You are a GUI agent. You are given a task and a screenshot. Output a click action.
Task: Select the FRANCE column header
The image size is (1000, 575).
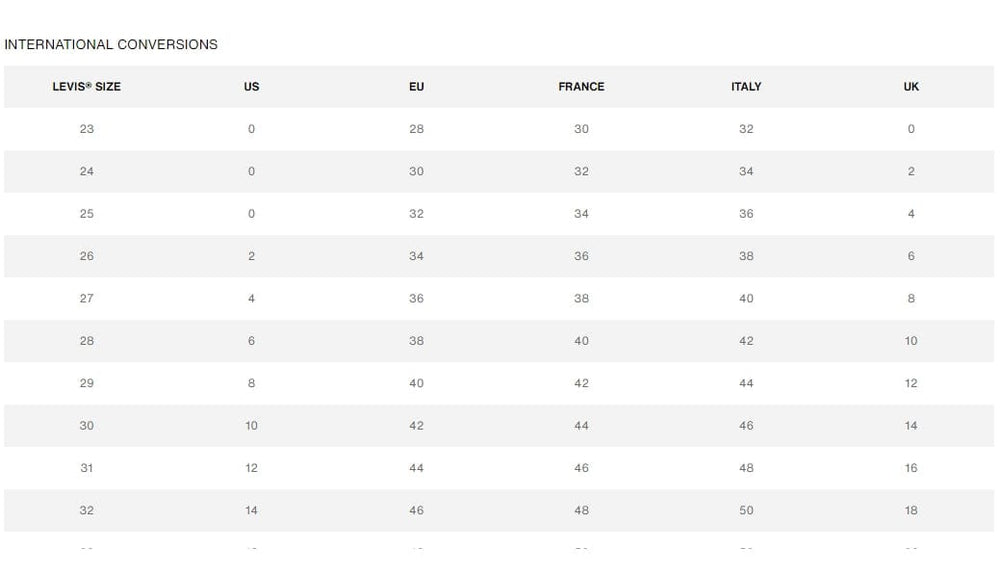(x=581, y=87)
